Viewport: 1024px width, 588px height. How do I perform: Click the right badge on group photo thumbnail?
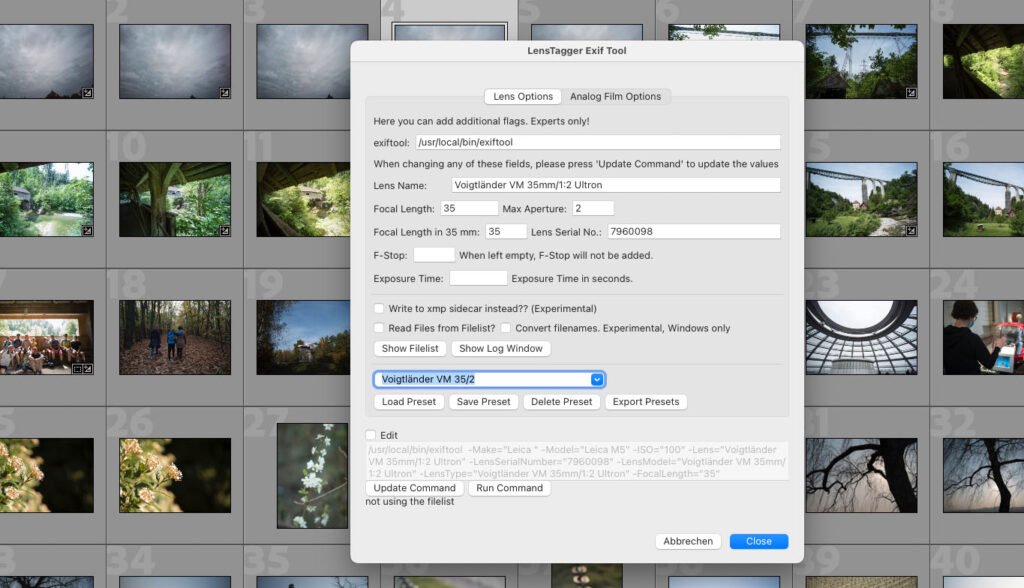click(x=88, y=369)
